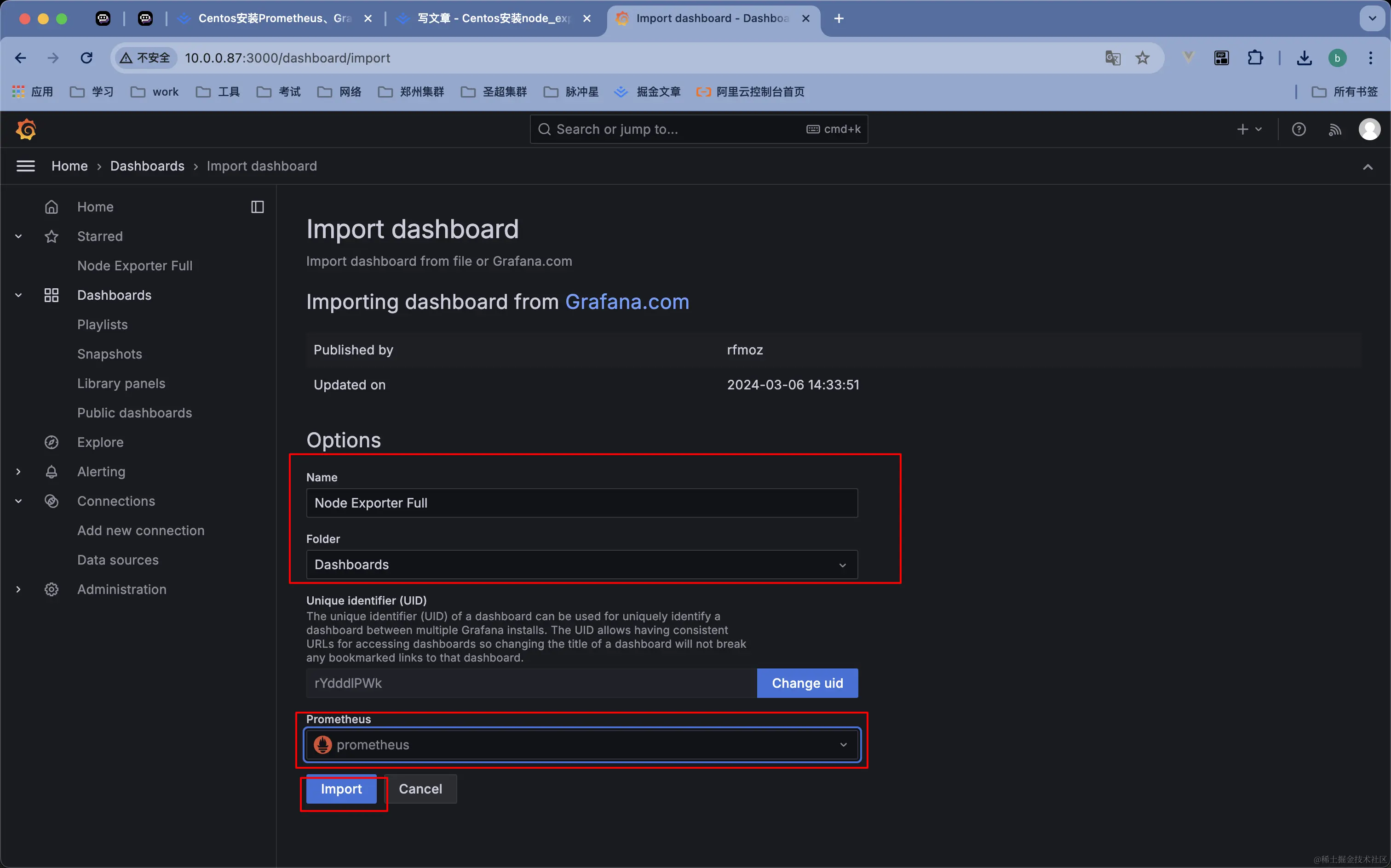This screenshot has height=868, width=1391.
Task: Open Data sources in sidebar
Action: (118, 560)
